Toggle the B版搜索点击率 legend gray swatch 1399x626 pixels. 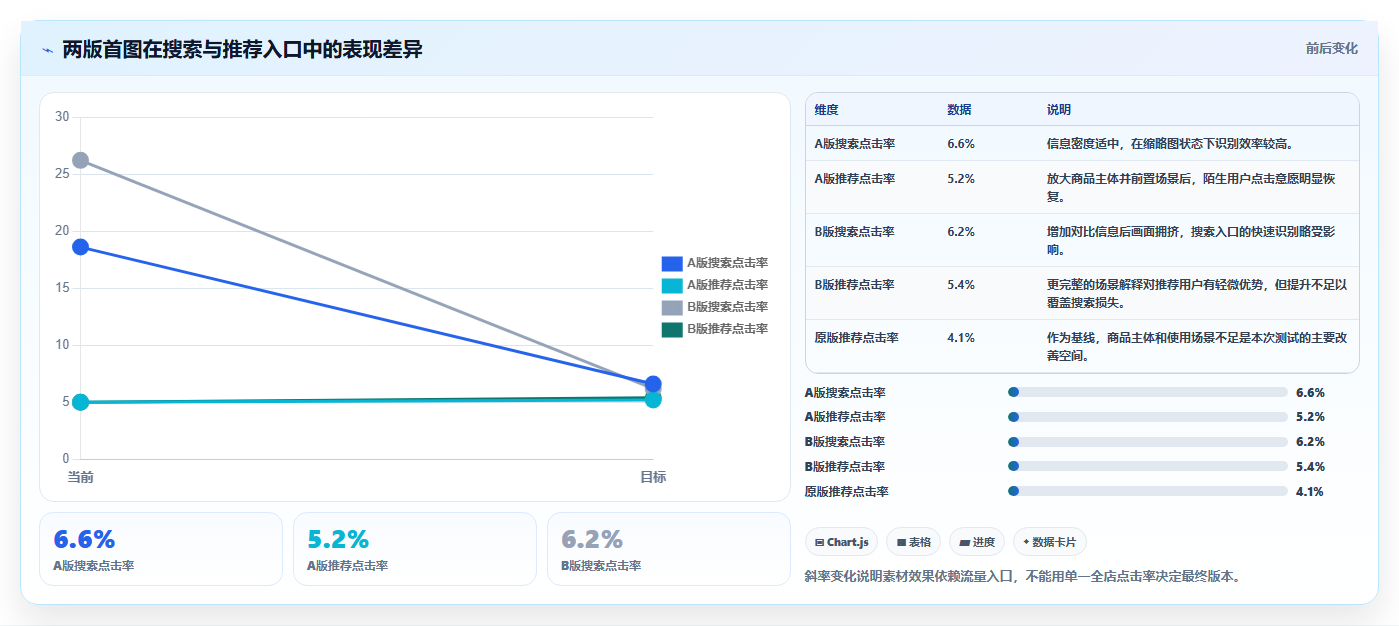(x=672, y=307)
